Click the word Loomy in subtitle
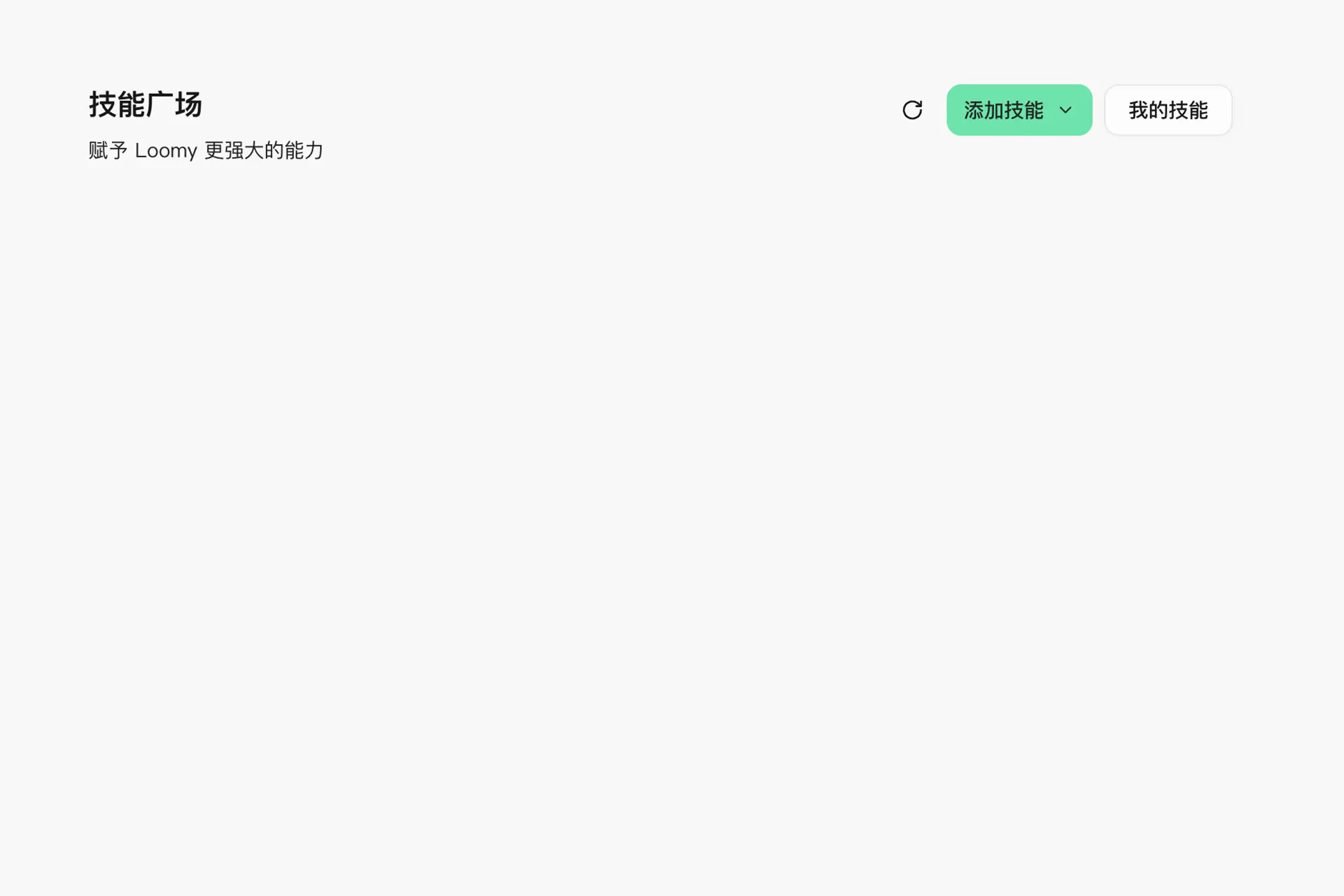The image size is (1344, 896). click(166, 150)
